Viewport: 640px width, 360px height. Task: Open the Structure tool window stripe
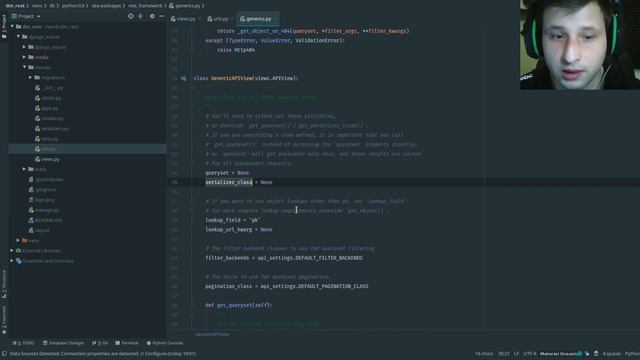pyautogui.click(x=4, y=284)
